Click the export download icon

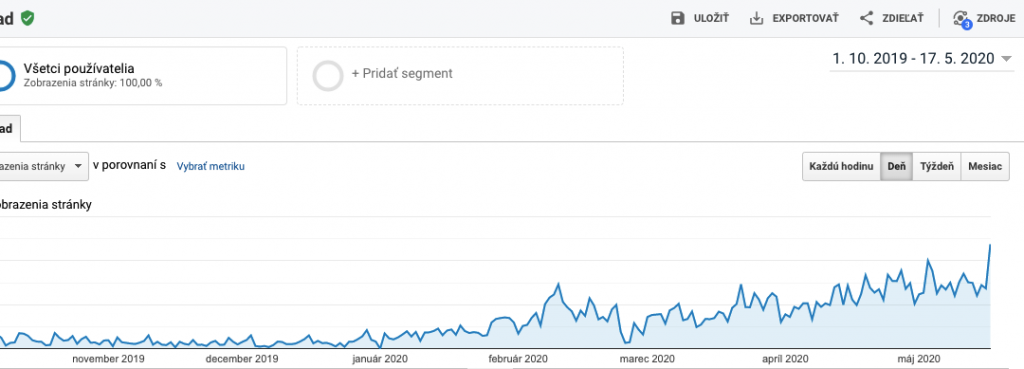click(x=756, y=18)
